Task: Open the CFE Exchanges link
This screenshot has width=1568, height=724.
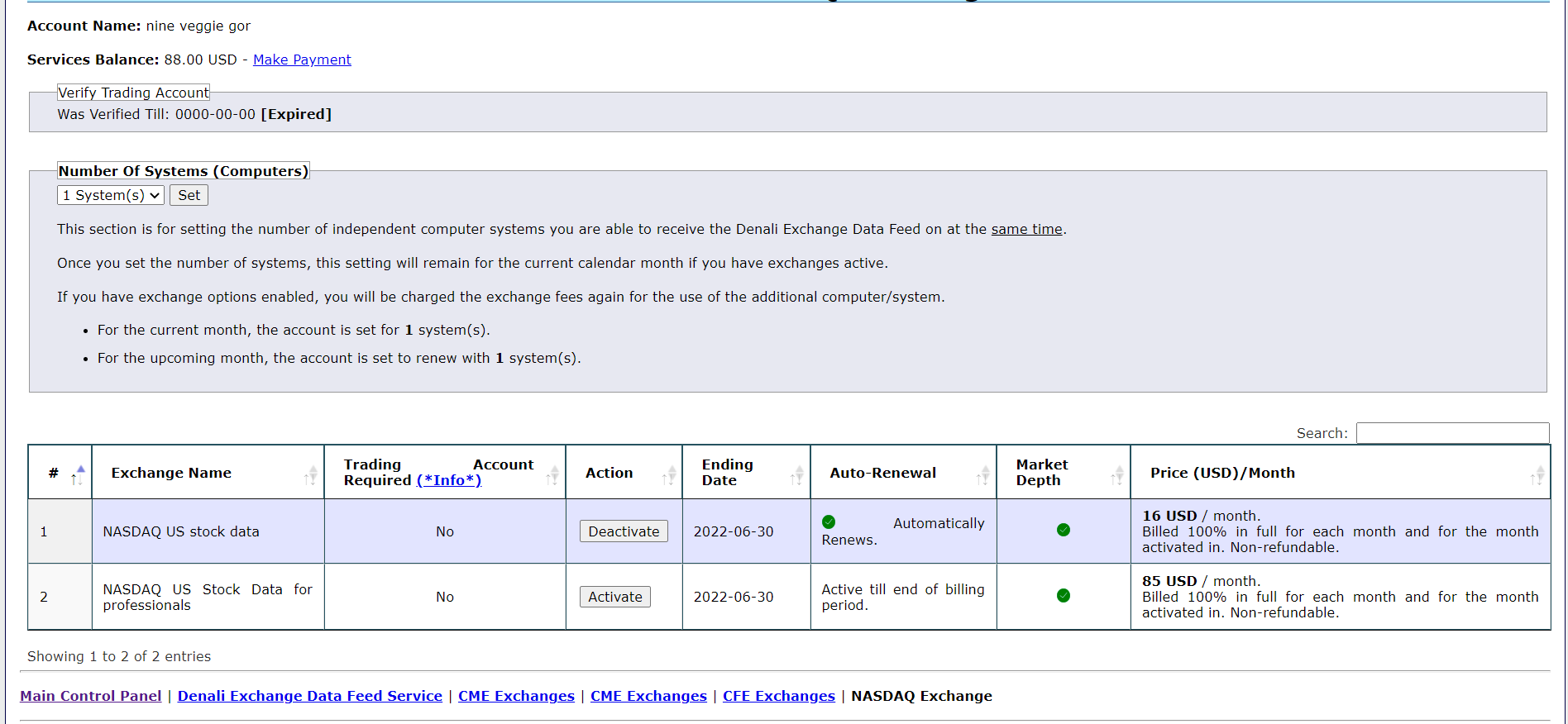Action: [x=779, y=696]
